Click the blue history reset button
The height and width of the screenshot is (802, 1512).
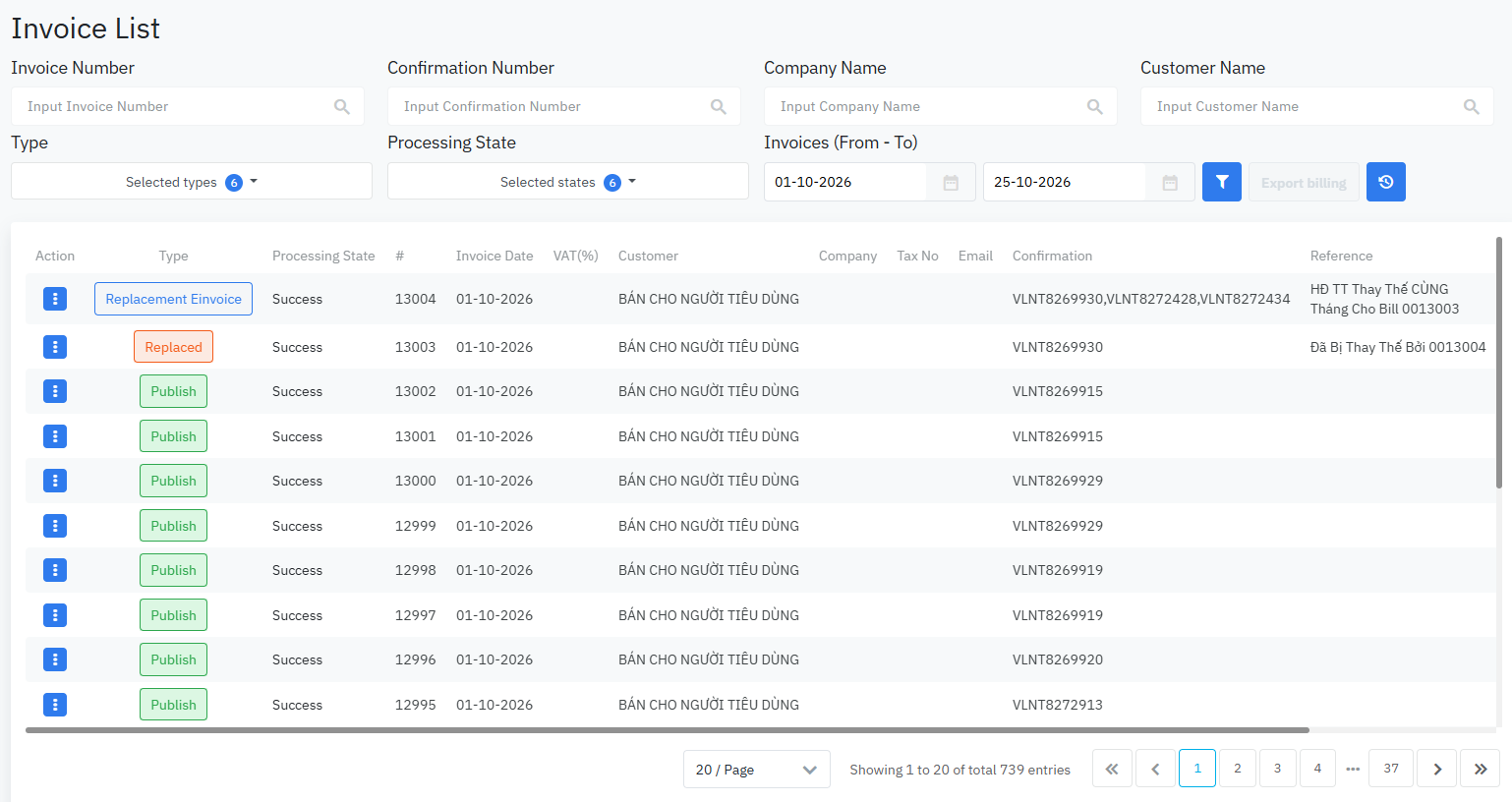[1386, 182]
